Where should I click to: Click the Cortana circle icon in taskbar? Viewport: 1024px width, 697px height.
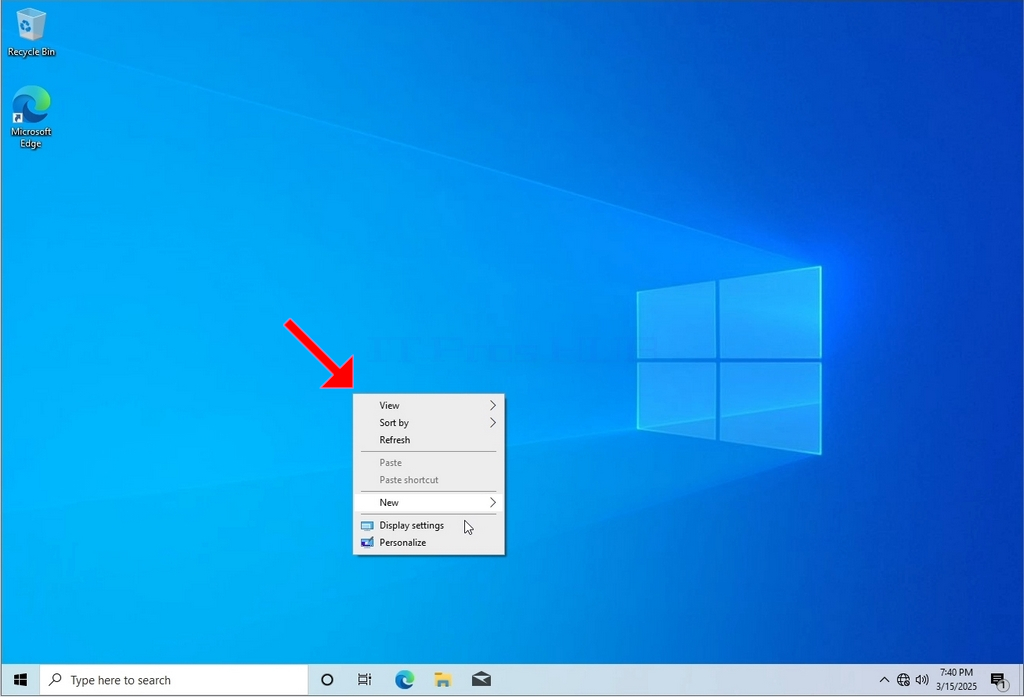pyautogui.click(x=327, y=680)
